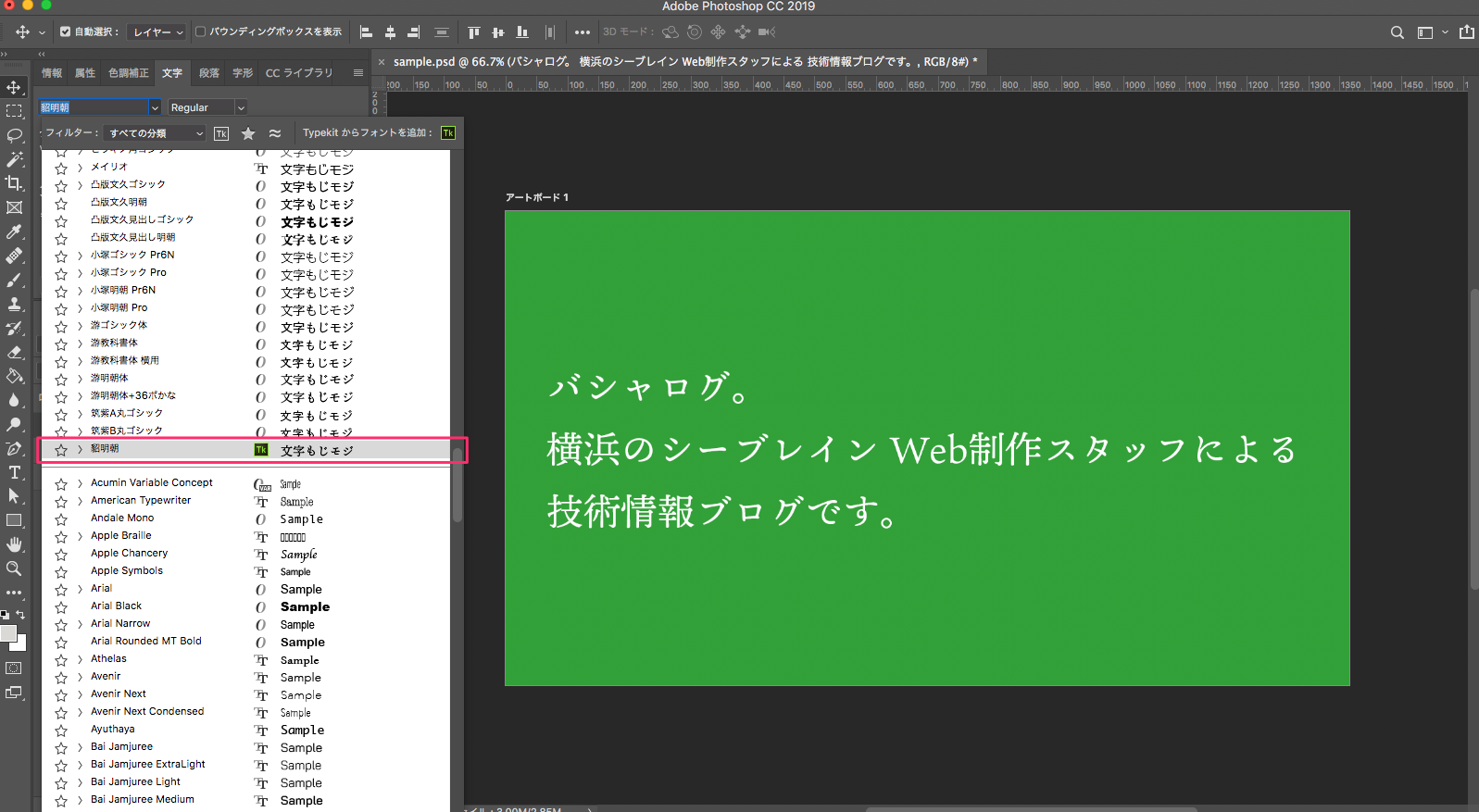Switch to the 字形 panel tab
Screen dimensions: 1479x812
pyautogui.click(x=243, y=72)
